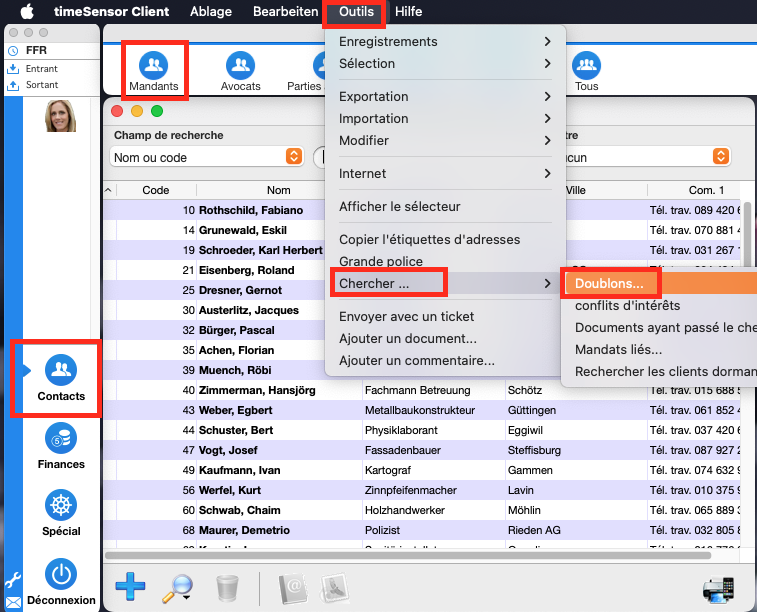Open the filter dropdown with the orange stepper arrows
The width and height of the screenshot is (757, 612).
(720, 156)
